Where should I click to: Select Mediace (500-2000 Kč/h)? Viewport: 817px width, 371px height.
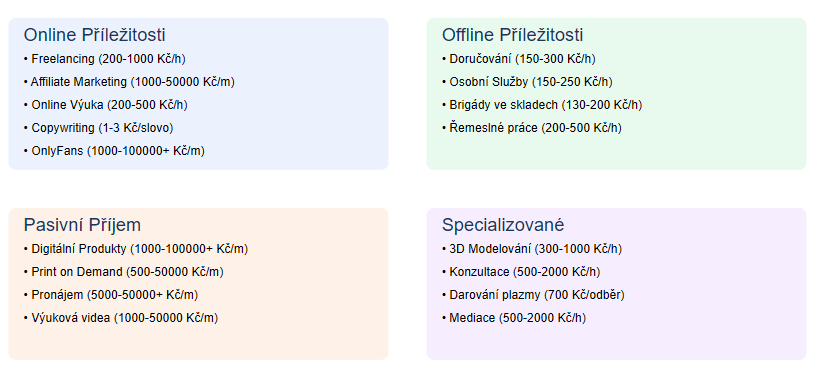point(514,318)
